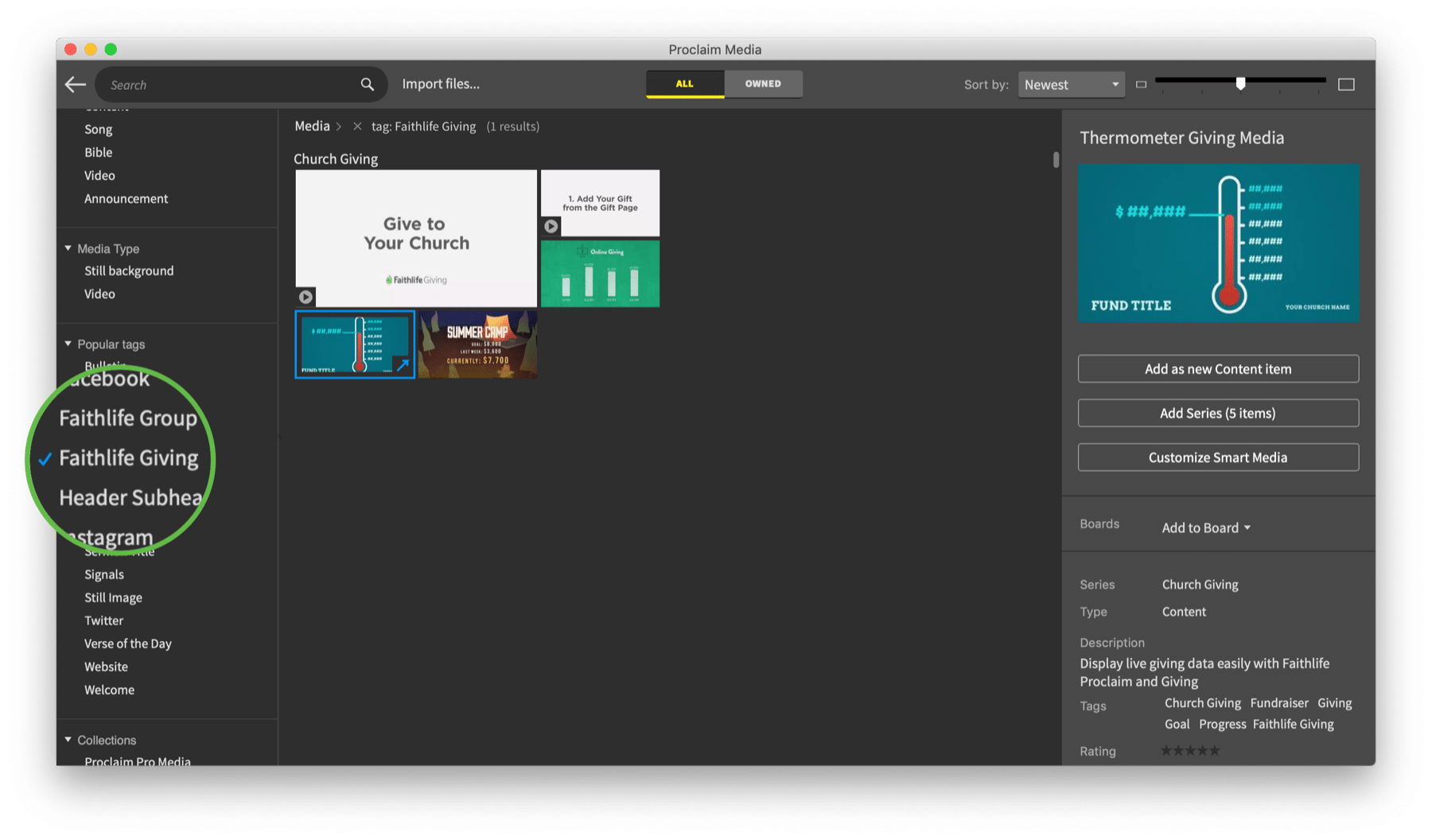Select the Online Giving green chart thumbnail
The width and height of the screenshot is (1432, 840).
[x=600, y=274]
